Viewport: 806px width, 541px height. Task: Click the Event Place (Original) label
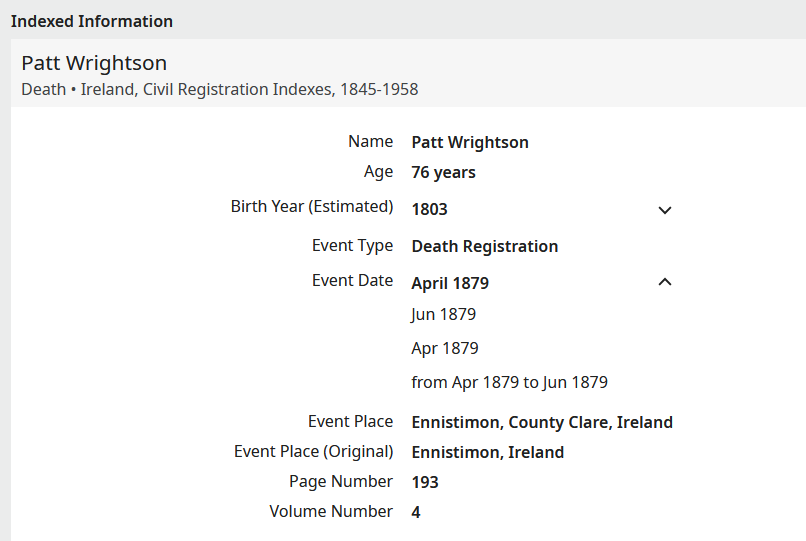(313, 452)
